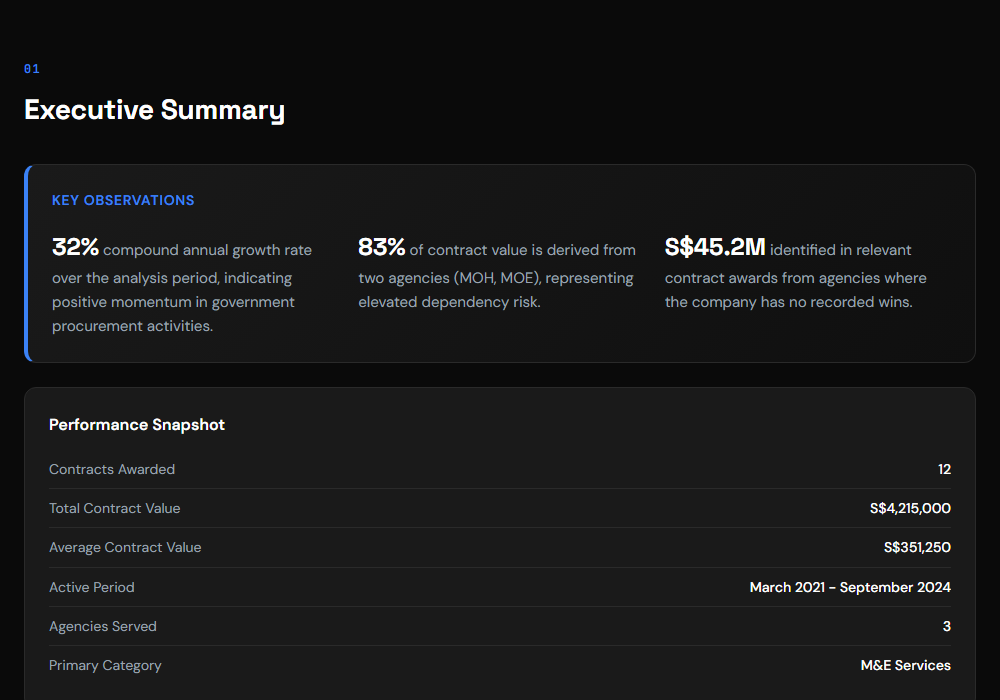Screen dimensions: 1000x700
Task: Click the Contracts Awarded value 12
Action: click(944, 469)
